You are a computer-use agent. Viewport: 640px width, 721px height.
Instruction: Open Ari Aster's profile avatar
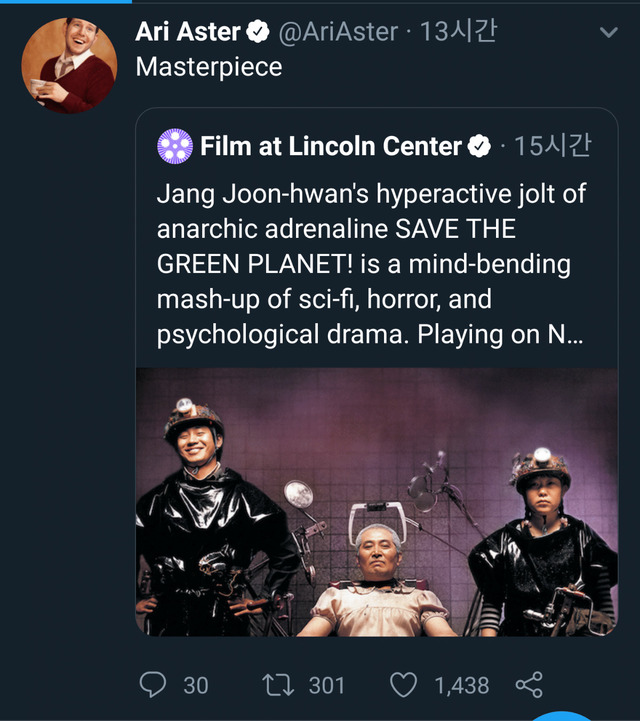[x=69, y=64]
